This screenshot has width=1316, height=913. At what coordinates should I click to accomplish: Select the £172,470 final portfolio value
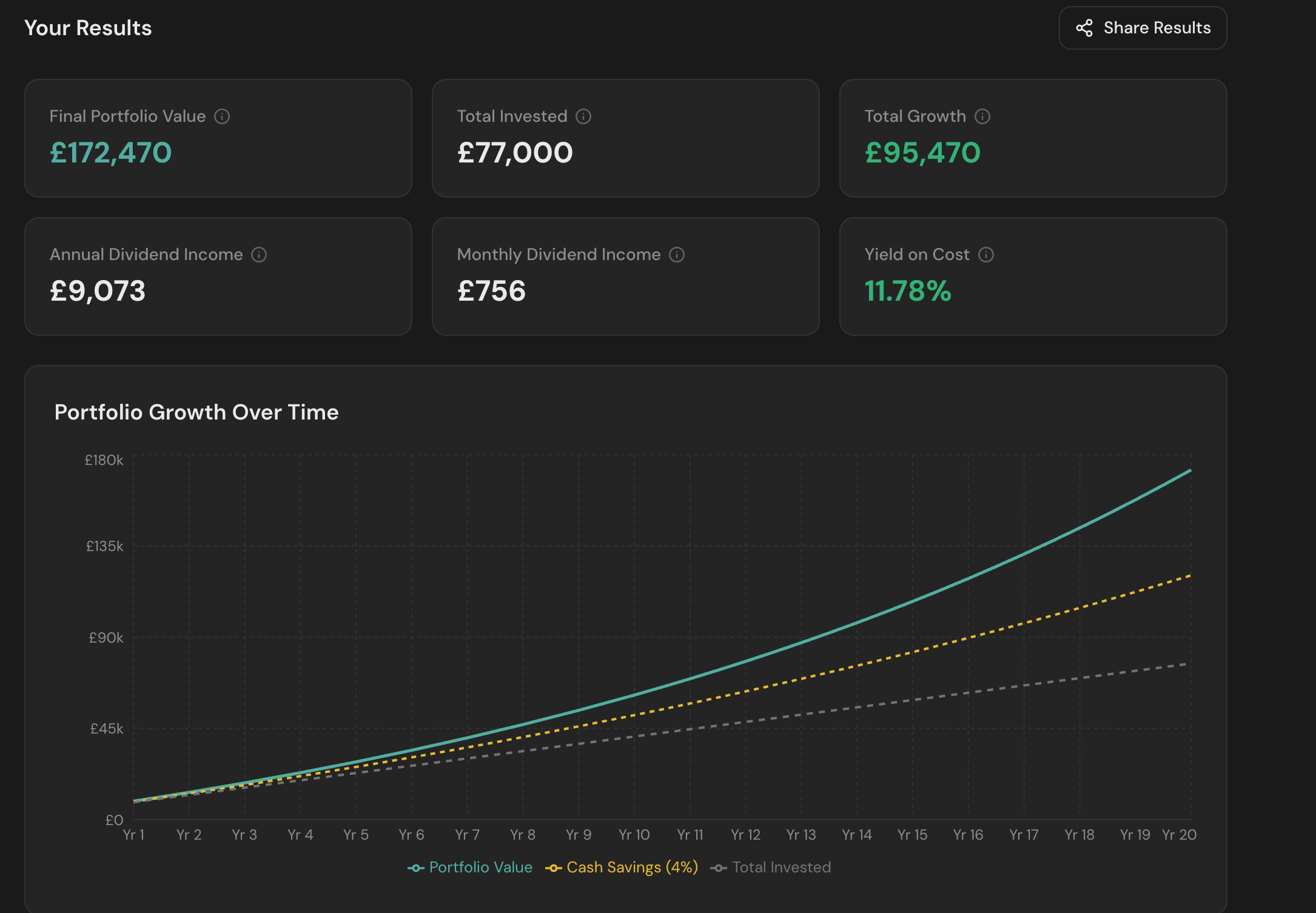click(111, 153)
